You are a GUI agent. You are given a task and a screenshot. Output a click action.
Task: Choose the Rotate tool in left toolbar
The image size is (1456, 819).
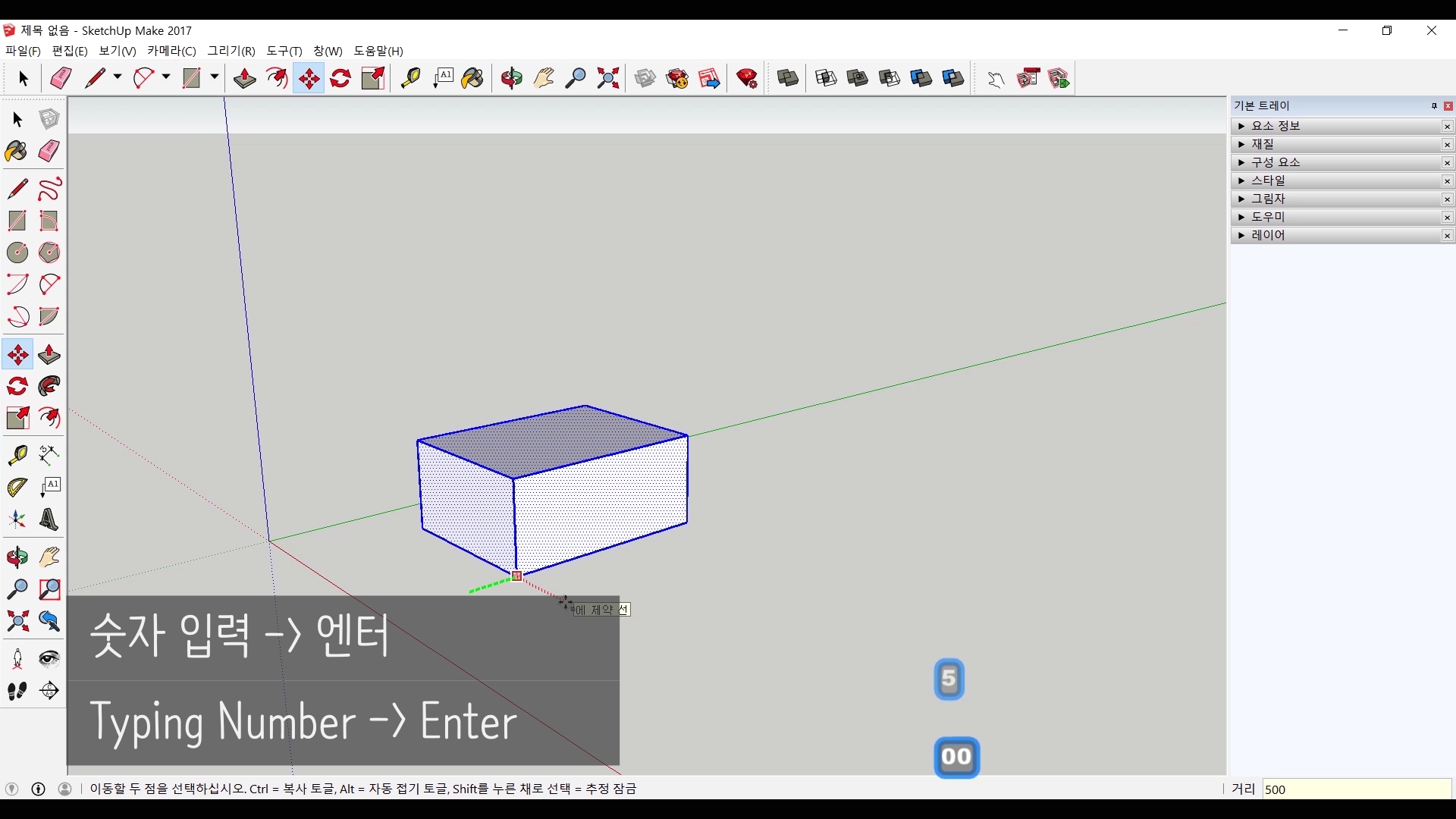tap(17, 387)
